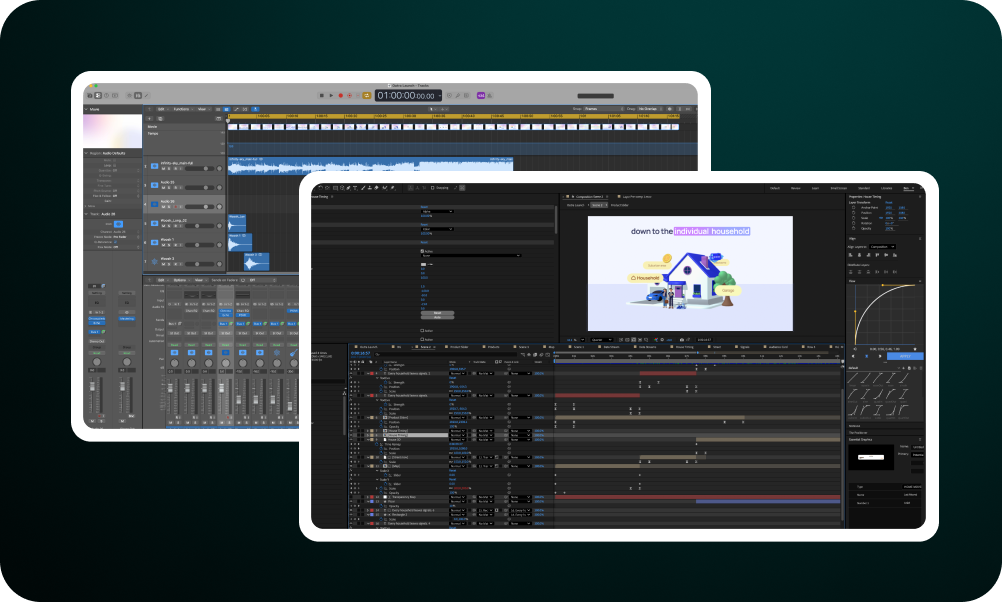Viewport: 1002px width, 602px height.
Task: Toggle the Opacity stopwatch in Properties panel
Action: coord(854,228)
